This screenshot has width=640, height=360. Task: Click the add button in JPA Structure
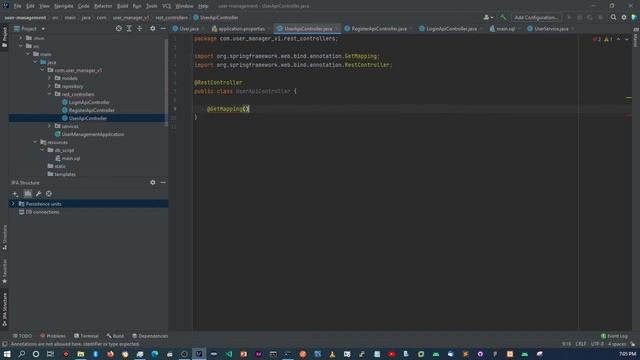pyautogui.click(x=15, y=193)
